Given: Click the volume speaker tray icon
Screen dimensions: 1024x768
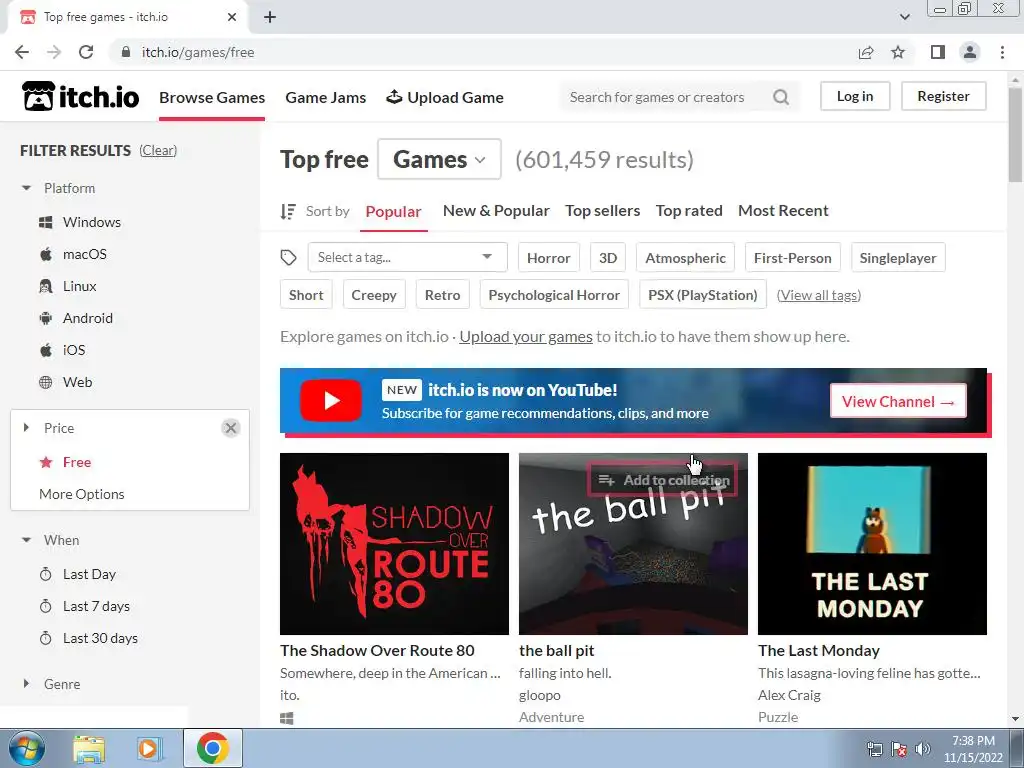Looking at the screenshot, I should click(x=922, y=749).
